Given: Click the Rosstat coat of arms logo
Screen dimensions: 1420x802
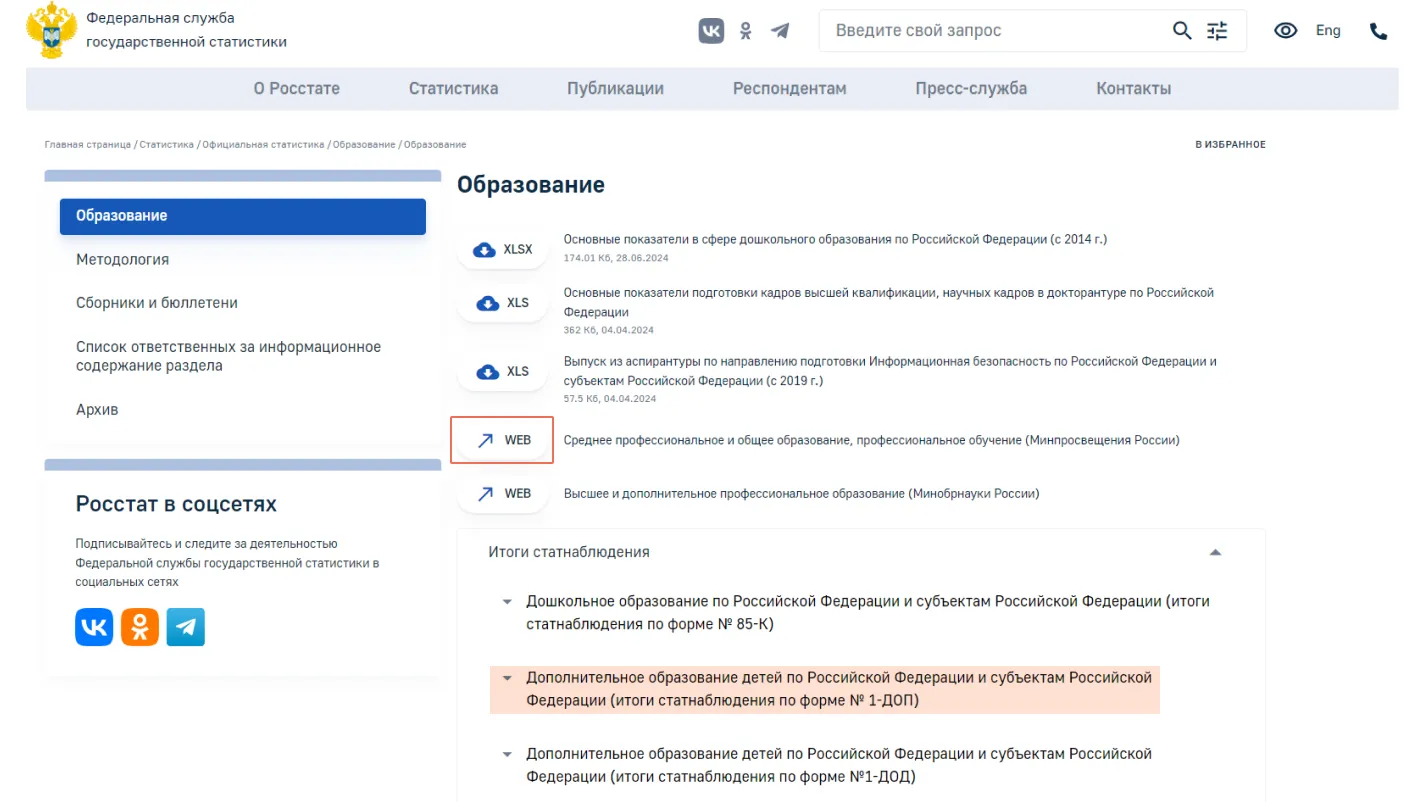Looking at the screenshot, I should 50,31.
